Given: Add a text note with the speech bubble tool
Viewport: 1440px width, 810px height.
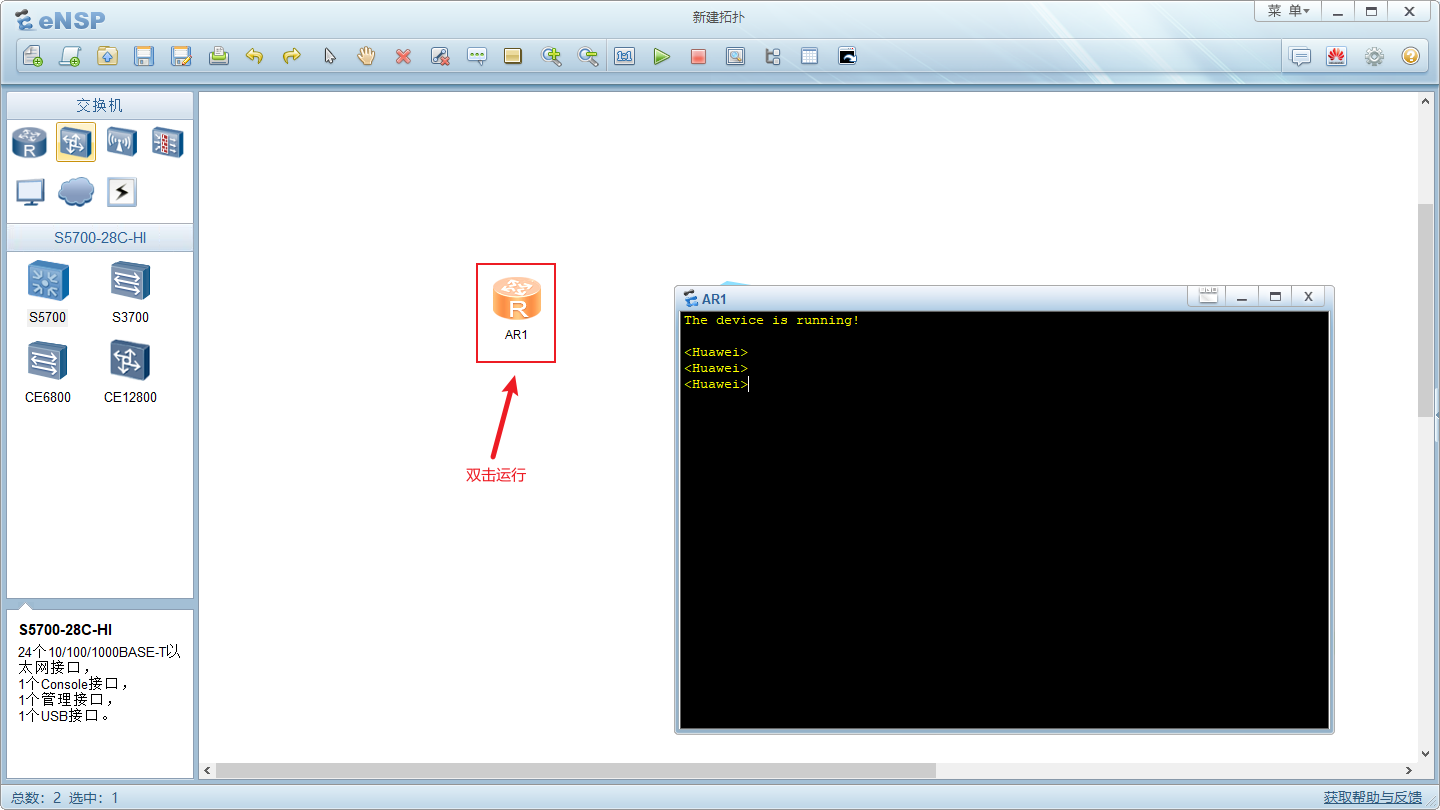Looking at the screenshot, I should (477, 56).
